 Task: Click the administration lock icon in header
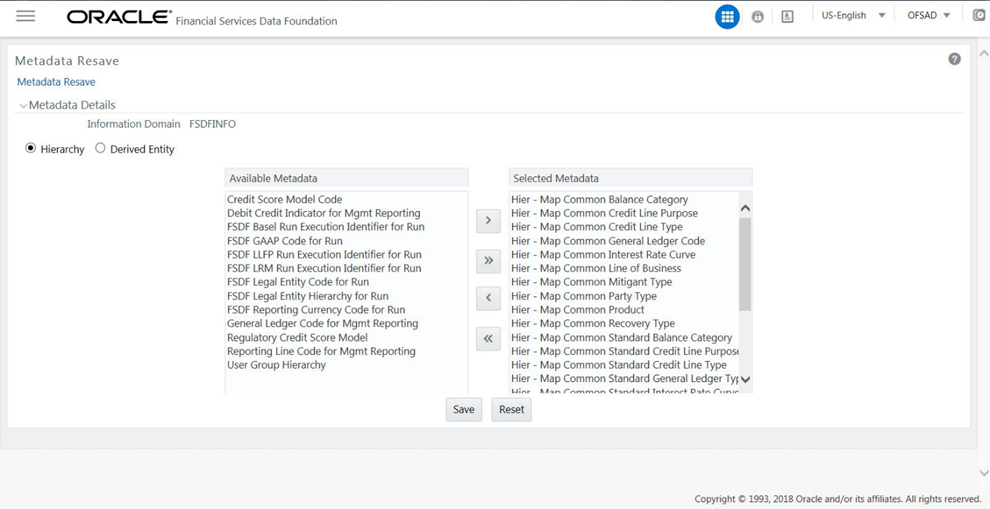click(x=757, y=16)
